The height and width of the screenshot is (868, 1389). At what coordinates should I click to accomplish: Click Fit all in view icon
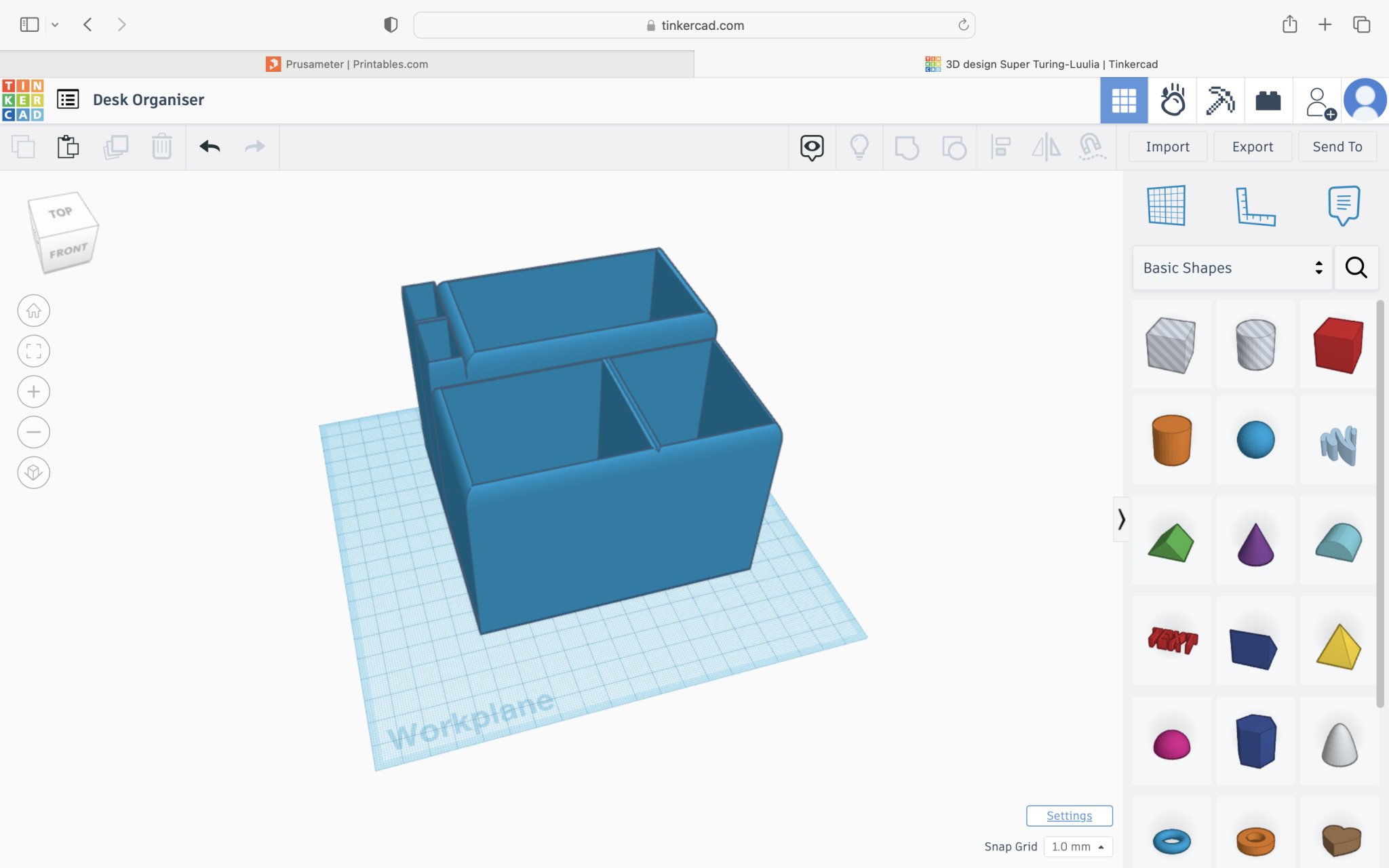point(34,351)
